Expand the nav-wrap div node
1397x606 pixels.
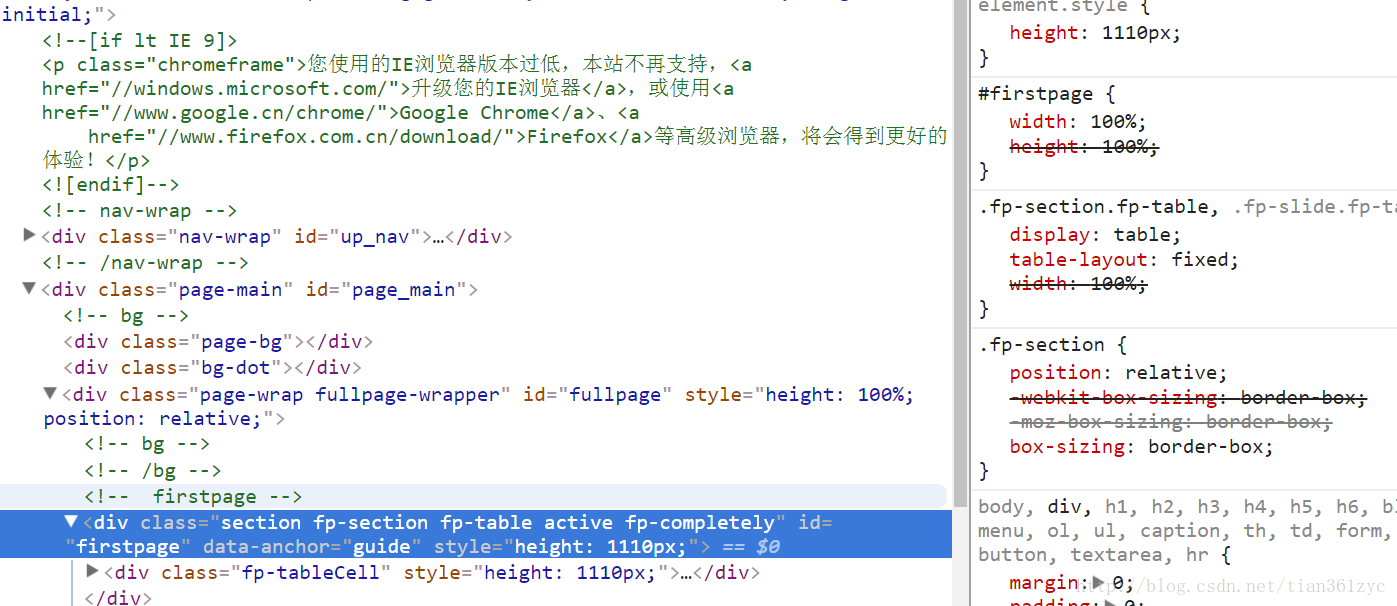pyautogui.click(x=29, y=236)
